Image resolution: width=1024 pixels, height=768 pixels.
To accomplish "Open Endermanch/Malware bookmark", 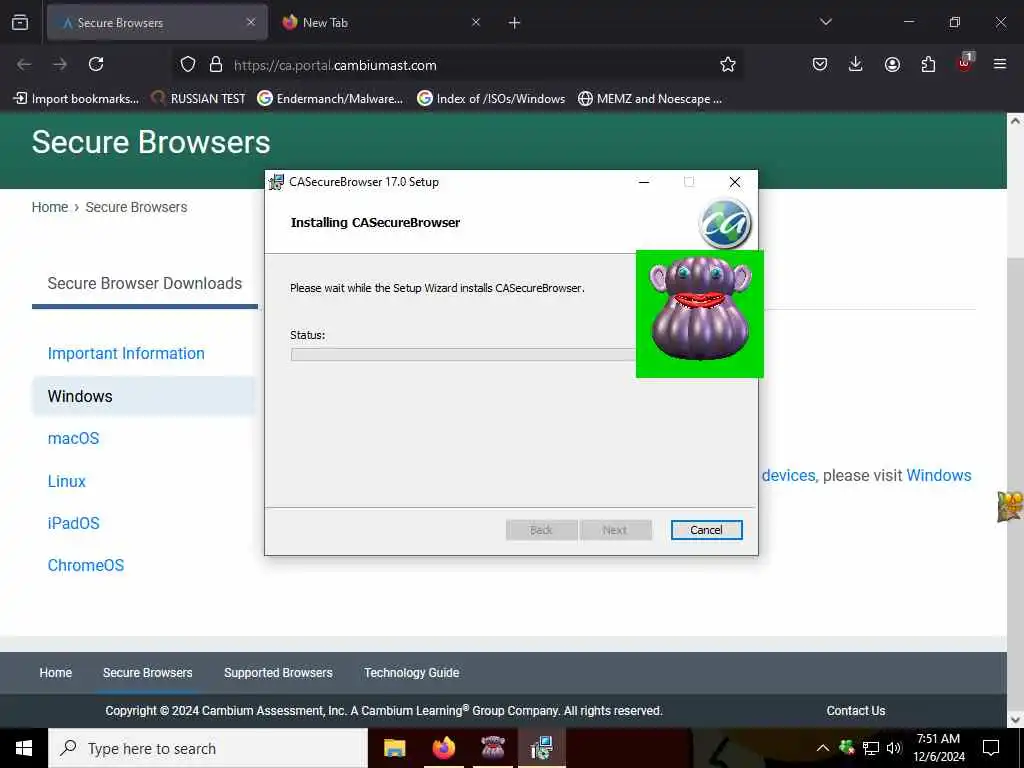I will click(x=330, y=99).
